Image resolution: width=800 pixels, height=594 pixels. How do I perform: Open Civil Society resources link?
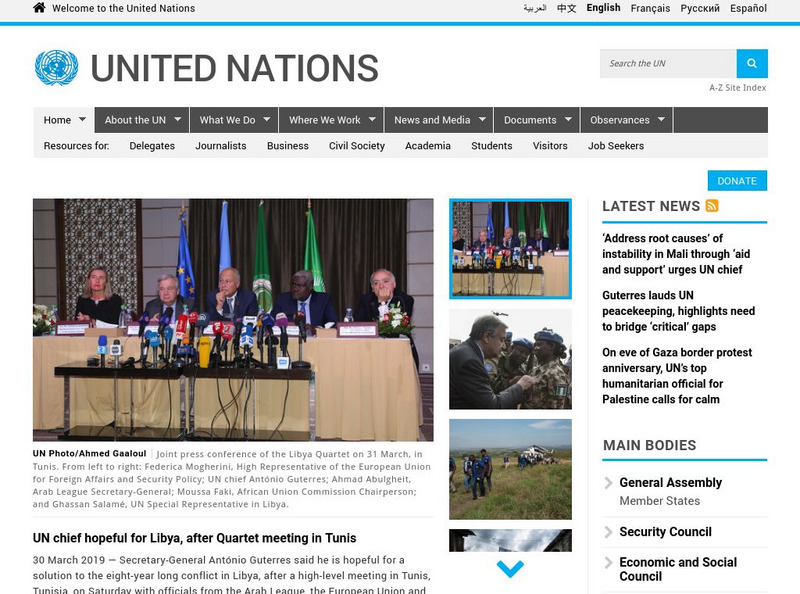(x=357, y=146)
